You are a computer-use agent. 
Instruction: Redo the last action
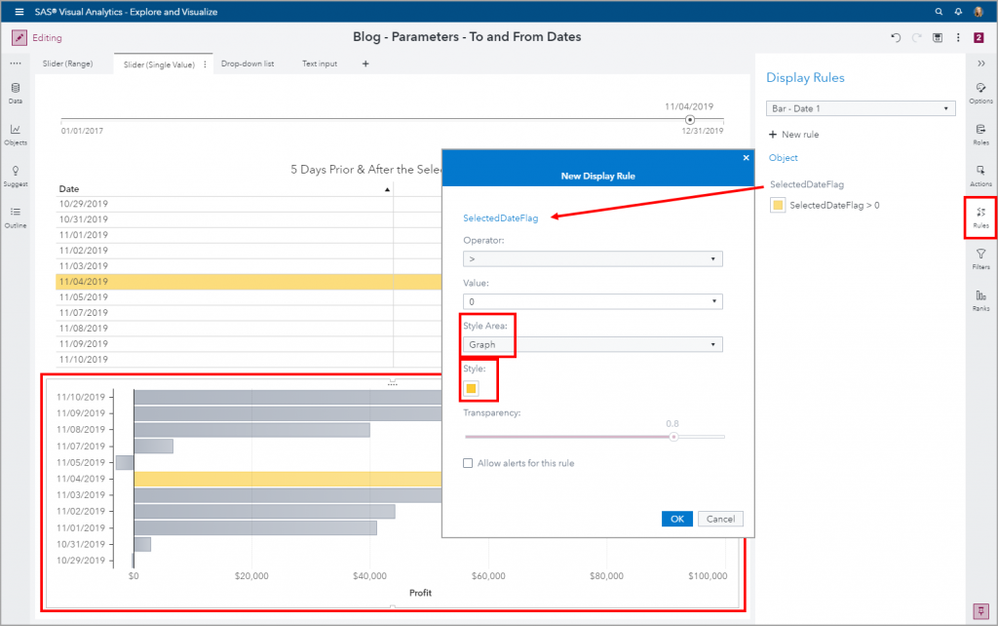coord(917,38)
